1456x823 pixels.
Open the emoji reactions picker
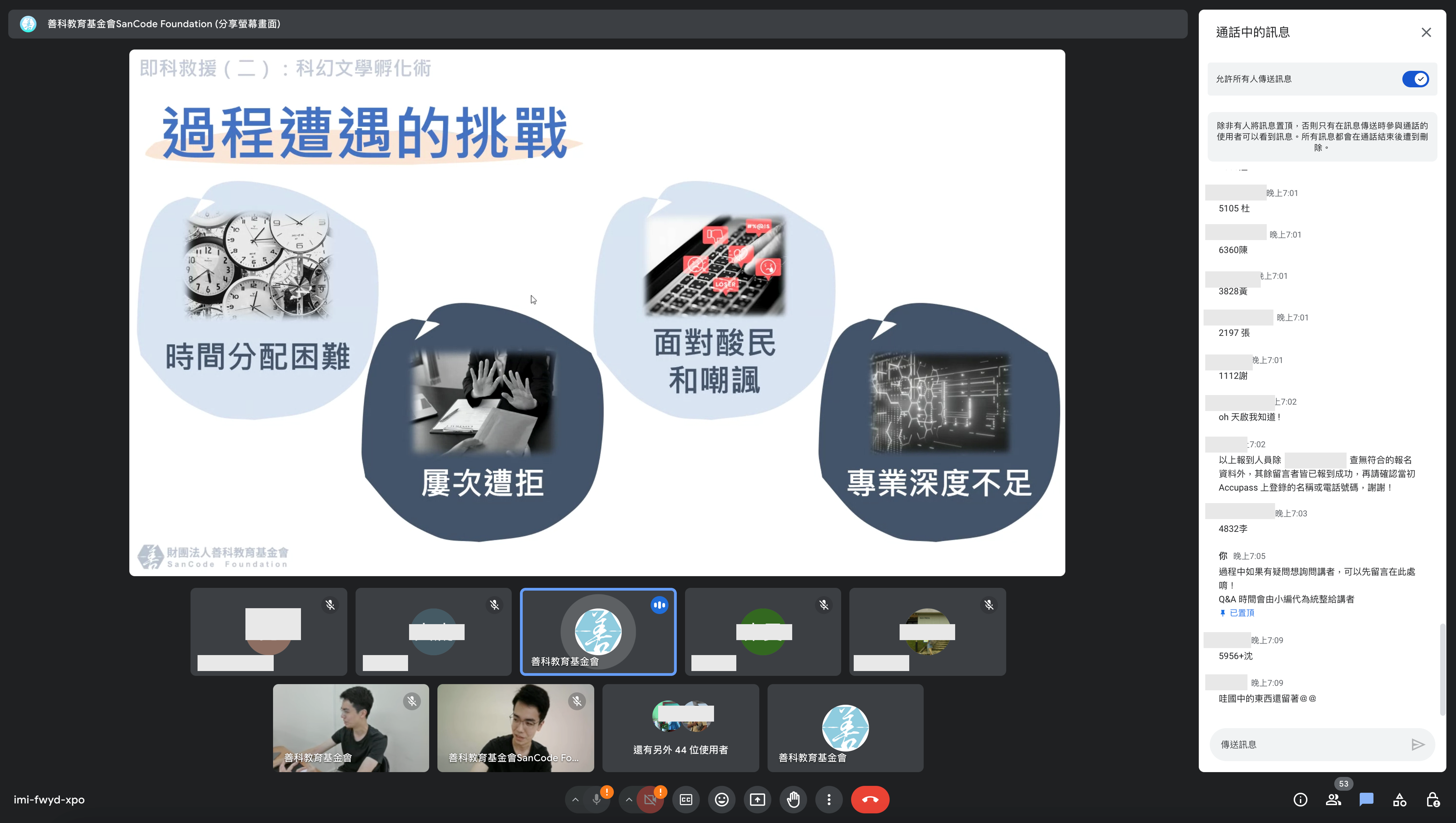click(721, 800)
